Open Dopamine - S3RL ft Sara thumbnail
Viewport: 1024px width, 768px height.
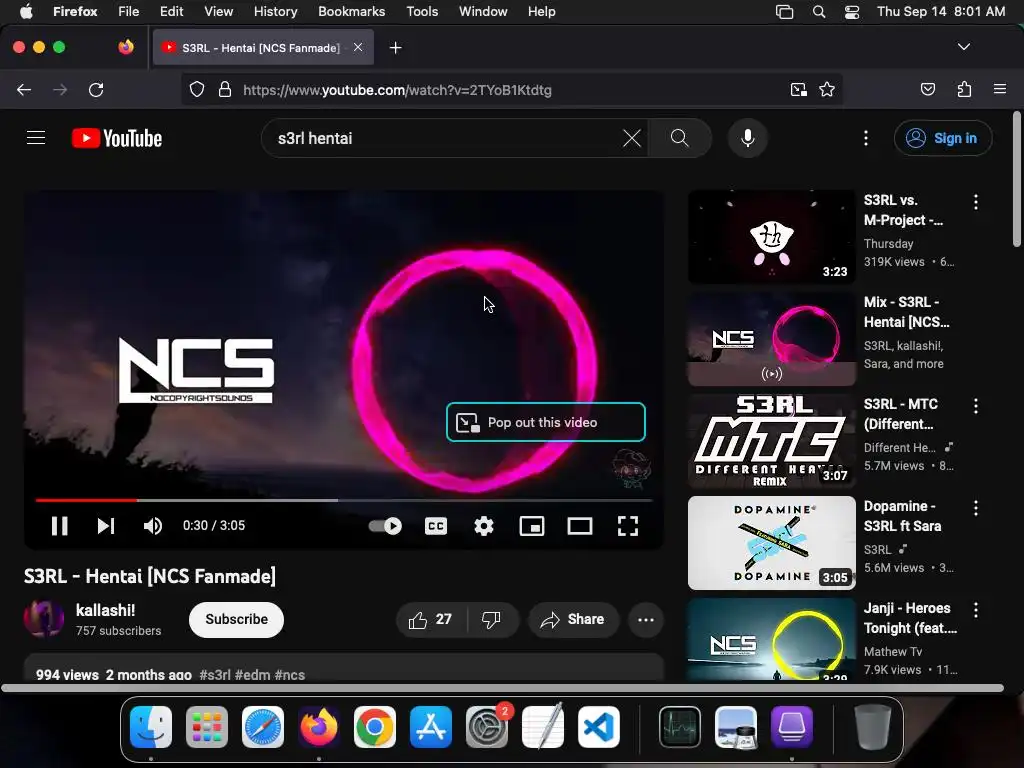(772, 543)
